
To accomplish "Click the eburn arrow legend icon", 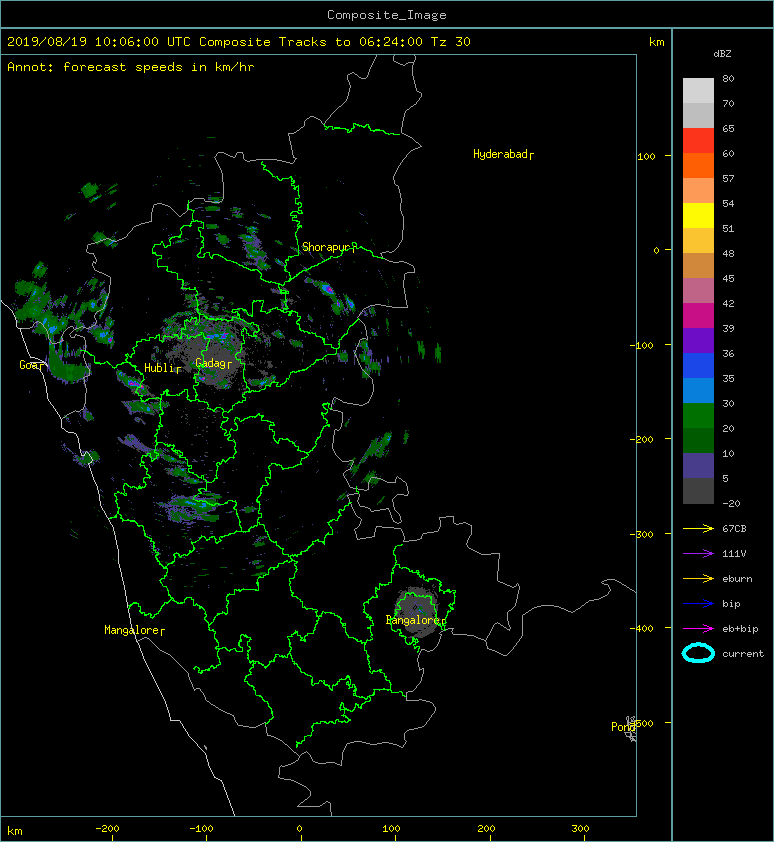I will point(698,579).
